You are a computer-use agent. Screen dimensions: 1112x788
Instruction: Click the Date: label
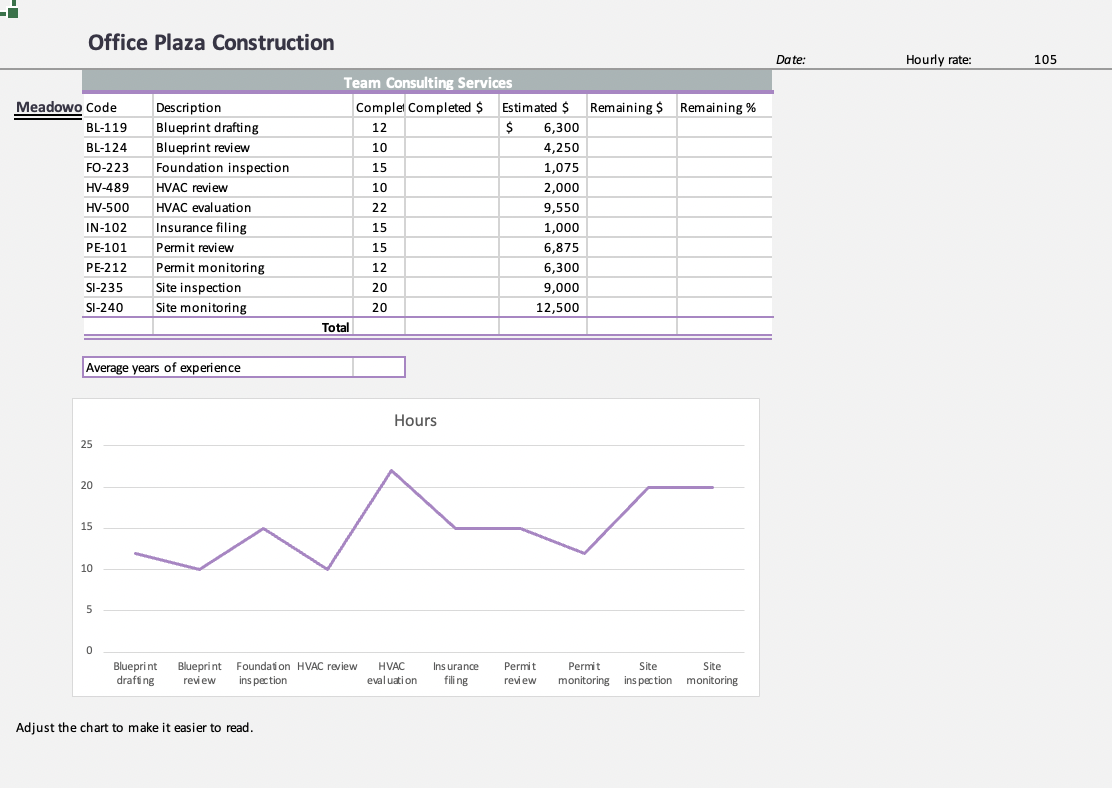790,60
